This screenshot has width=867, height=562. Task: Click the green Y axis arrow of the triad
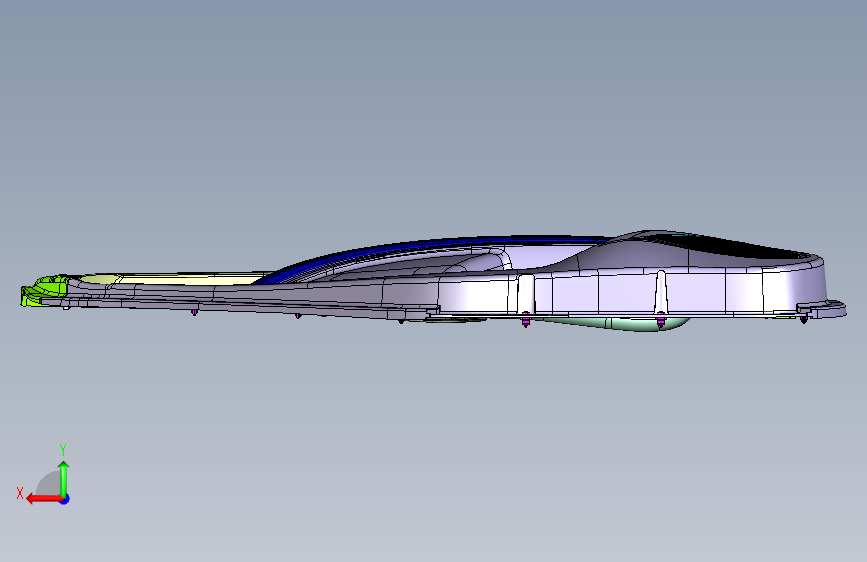coord(64,478)
